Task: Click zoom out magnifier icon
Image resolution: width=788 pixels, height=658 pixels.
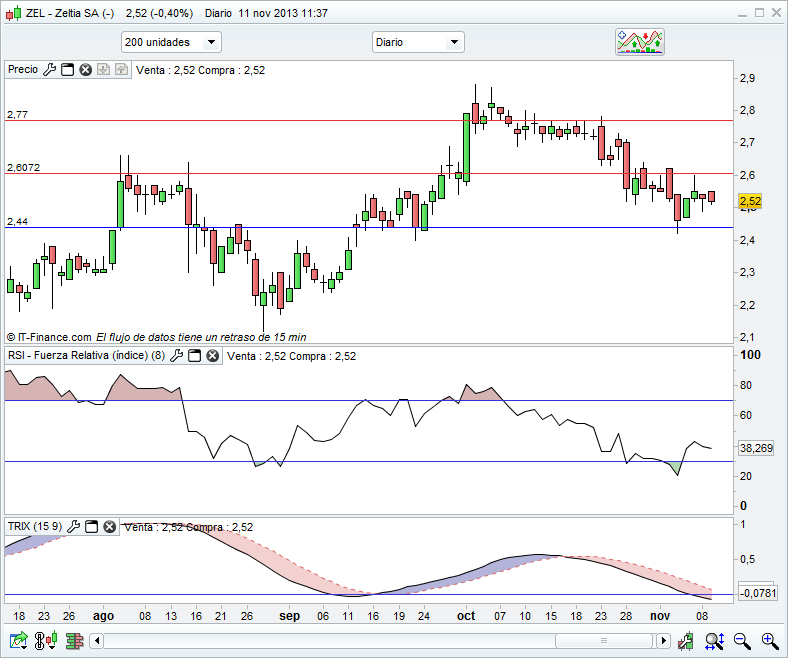Action: [x=741, y=640]
